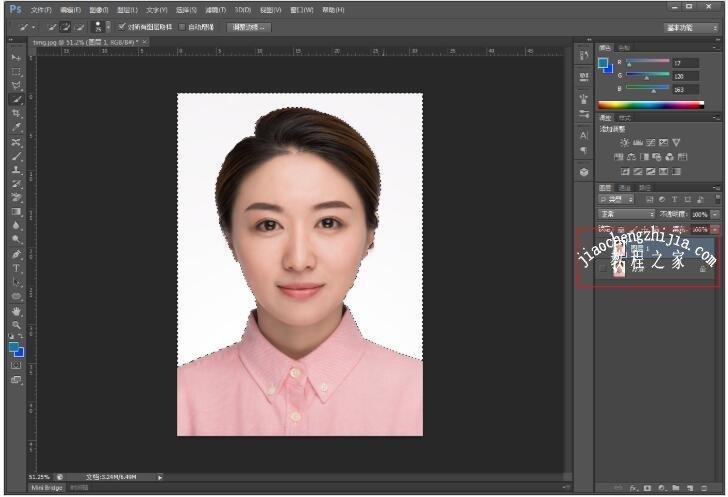
Task: Activate the Quick Mask mode icon
Action: pyautogui.click(x=16, y=365)
